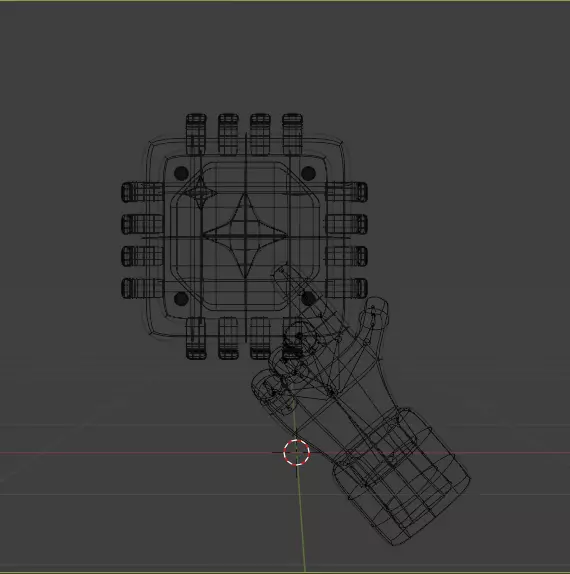Click the chip's upper-left black corner dot
This screenshot has height=574, width=570.
181,173
